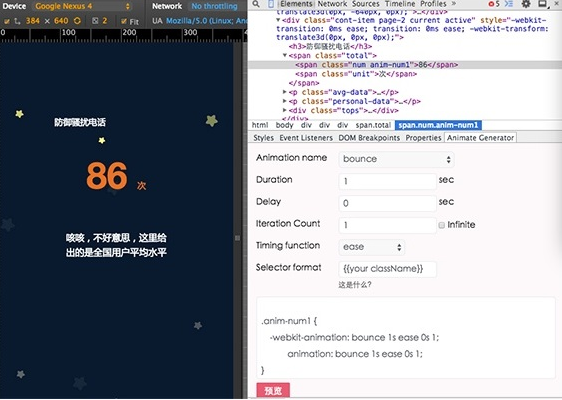Show the console drawer icon

(508, 4)
